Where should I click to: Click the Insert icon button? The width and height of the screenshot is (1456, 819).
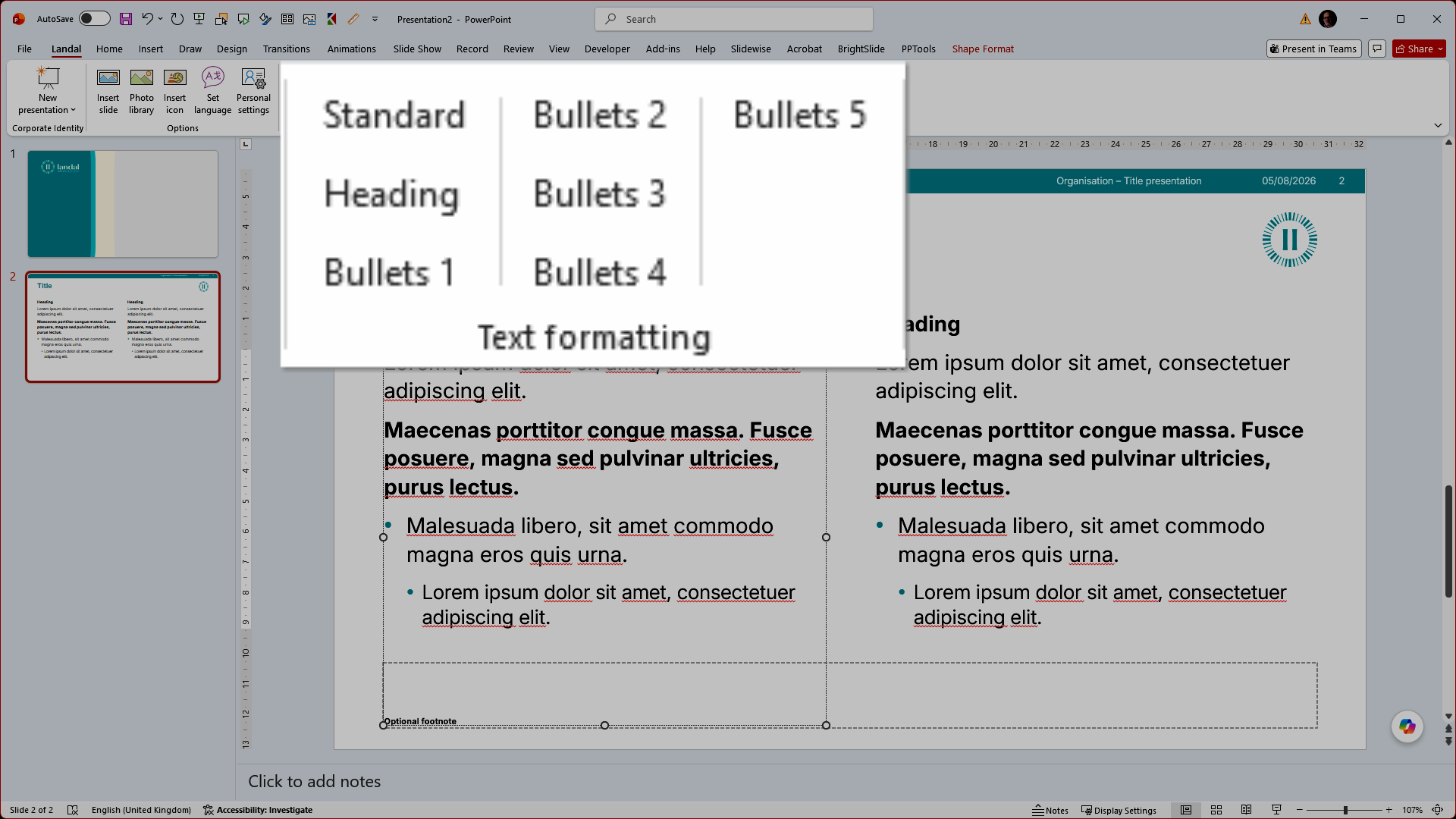click(175, 91)
